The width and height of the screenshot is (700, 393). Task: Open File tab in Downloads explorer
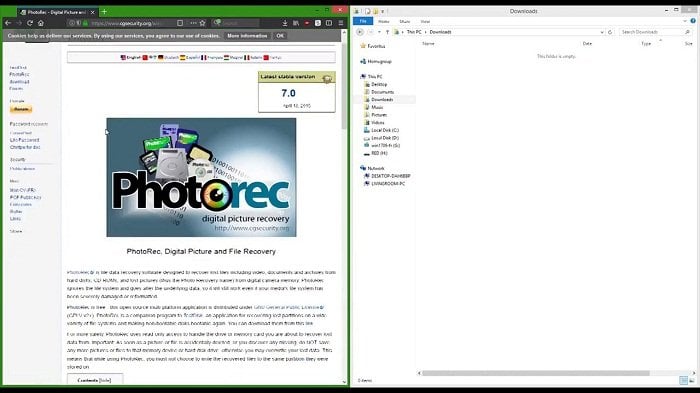pos(363,21)
